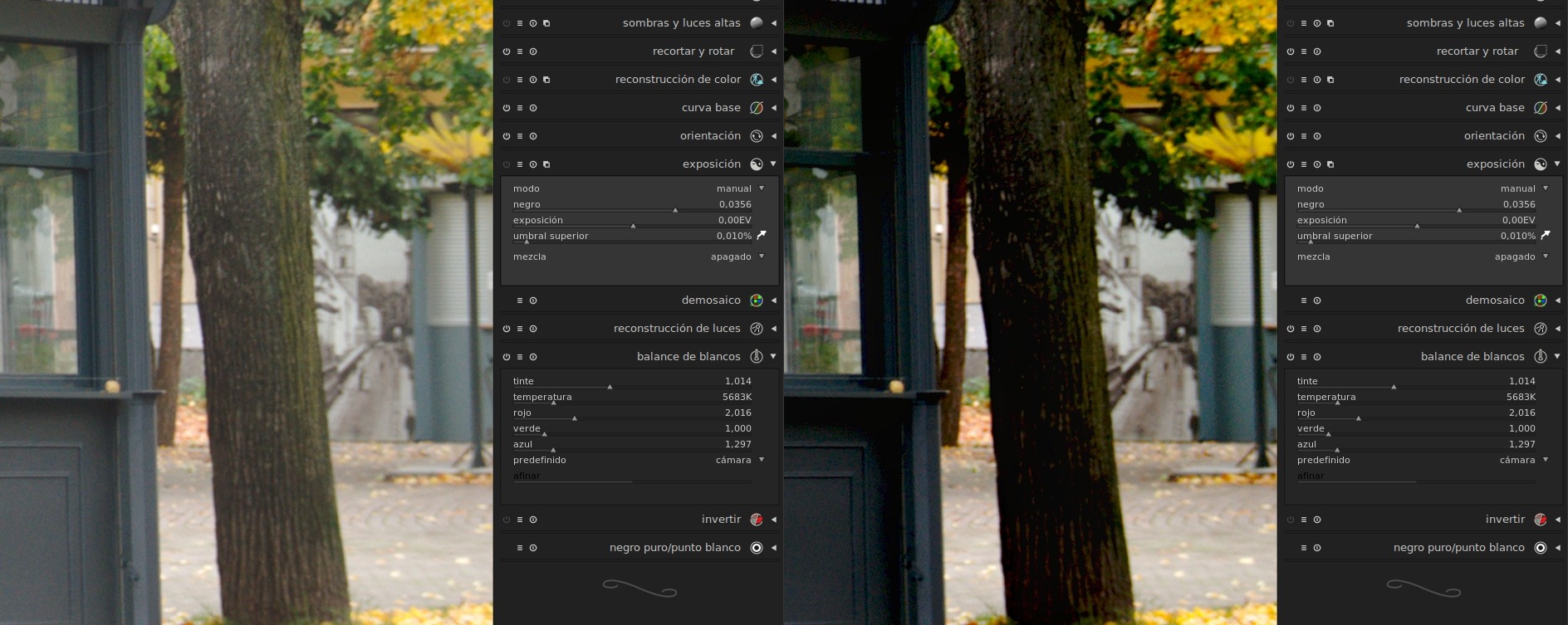Click the recortar y rotar crop icon, right panel

click(1541, 51)
